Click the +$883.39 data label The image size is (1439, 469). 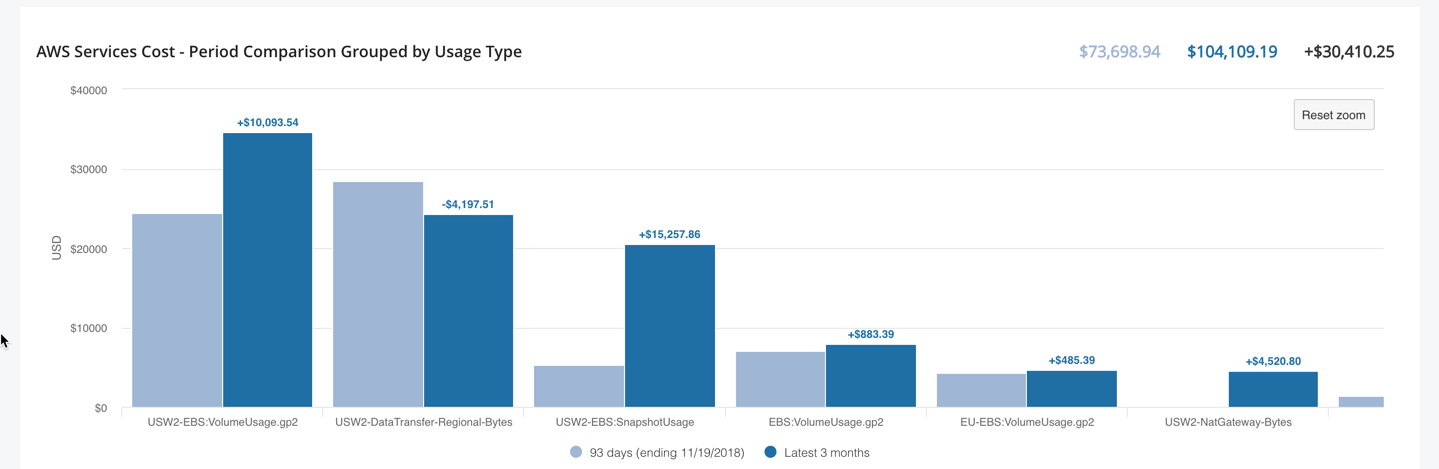871,334
